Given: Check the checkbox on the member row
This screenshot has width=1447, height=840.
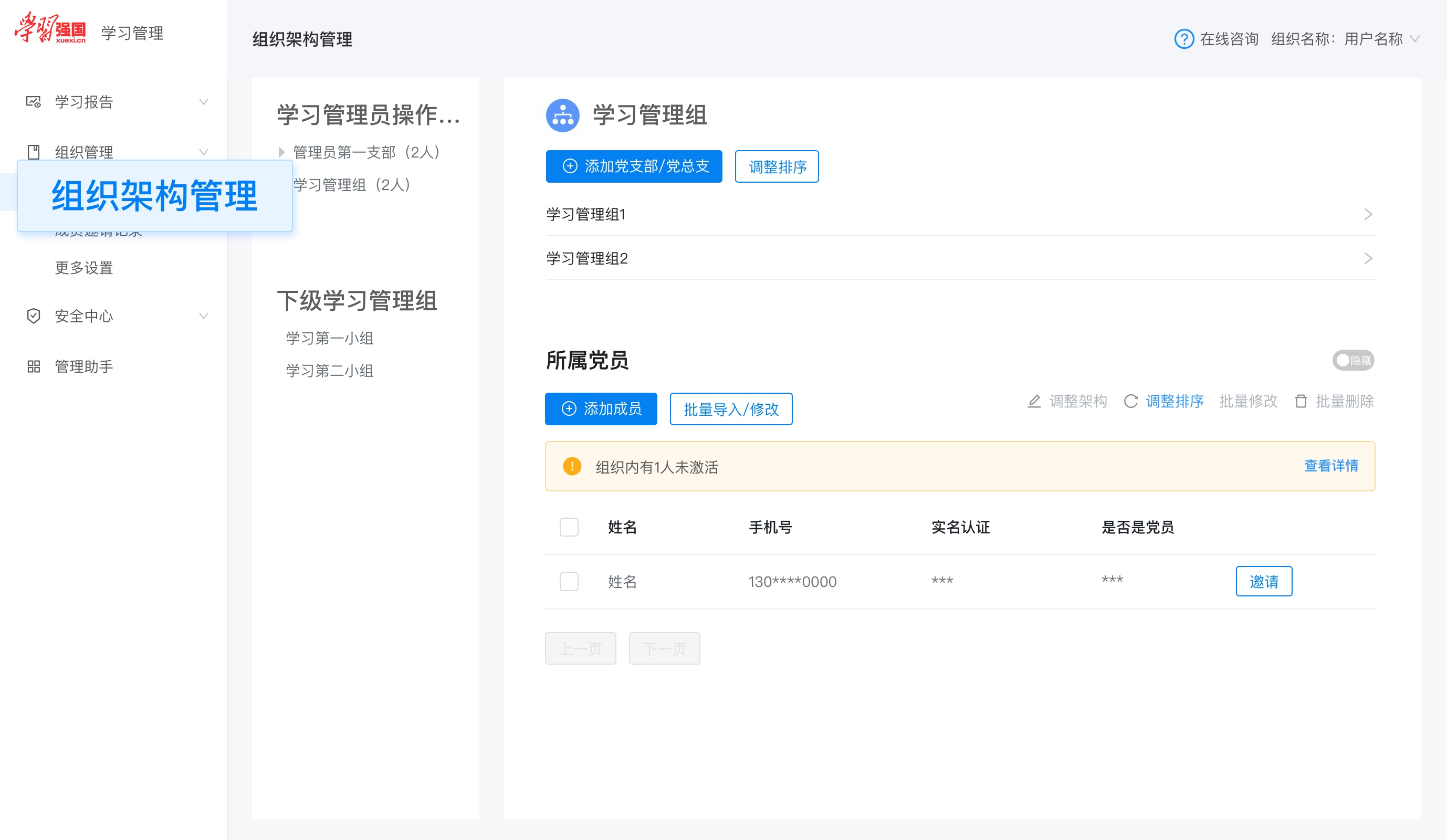Looking at the screenshot, I should point(569,582).
